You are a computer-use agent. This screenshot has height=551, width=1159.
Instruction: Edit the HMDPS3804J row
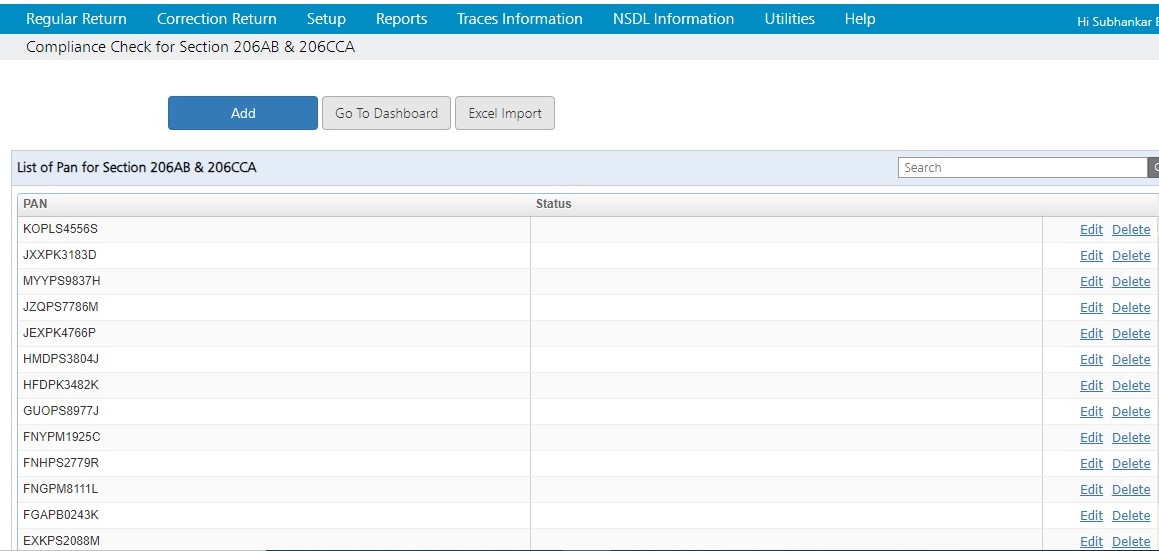(x=1091, y=359)
